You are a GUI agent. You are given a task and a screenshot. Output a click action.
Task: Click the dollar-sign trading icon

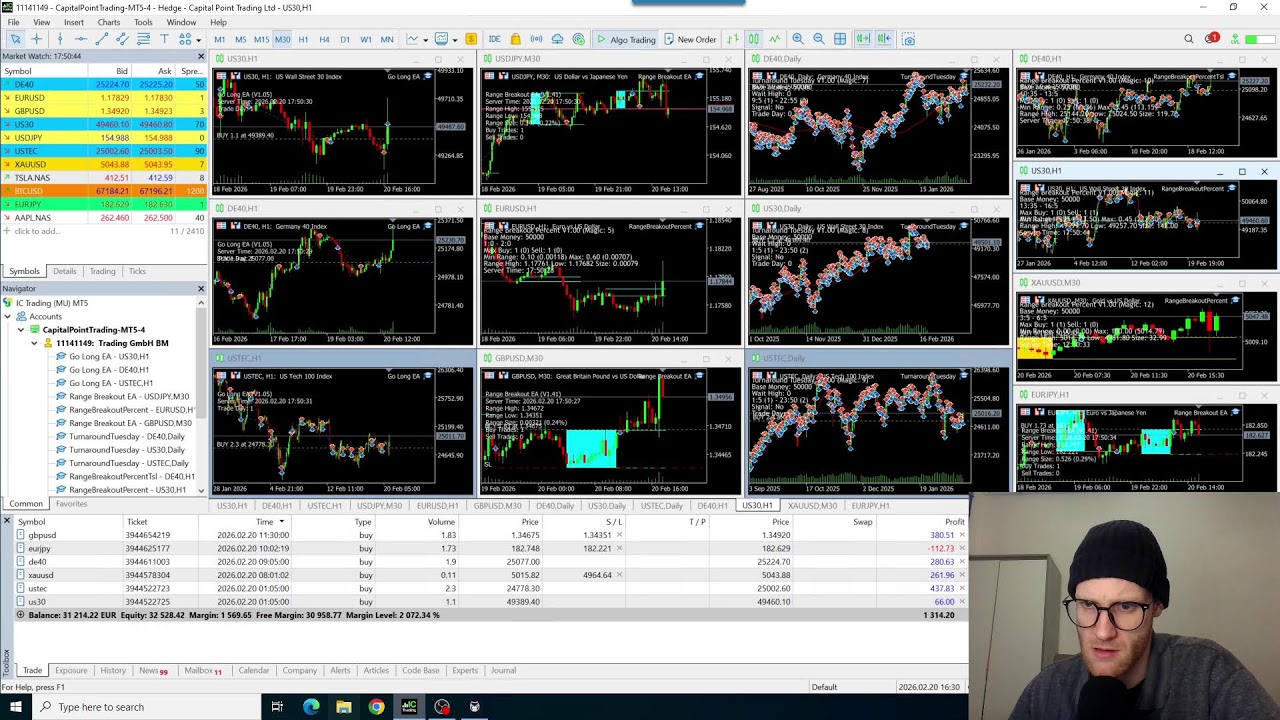[471, 39]
